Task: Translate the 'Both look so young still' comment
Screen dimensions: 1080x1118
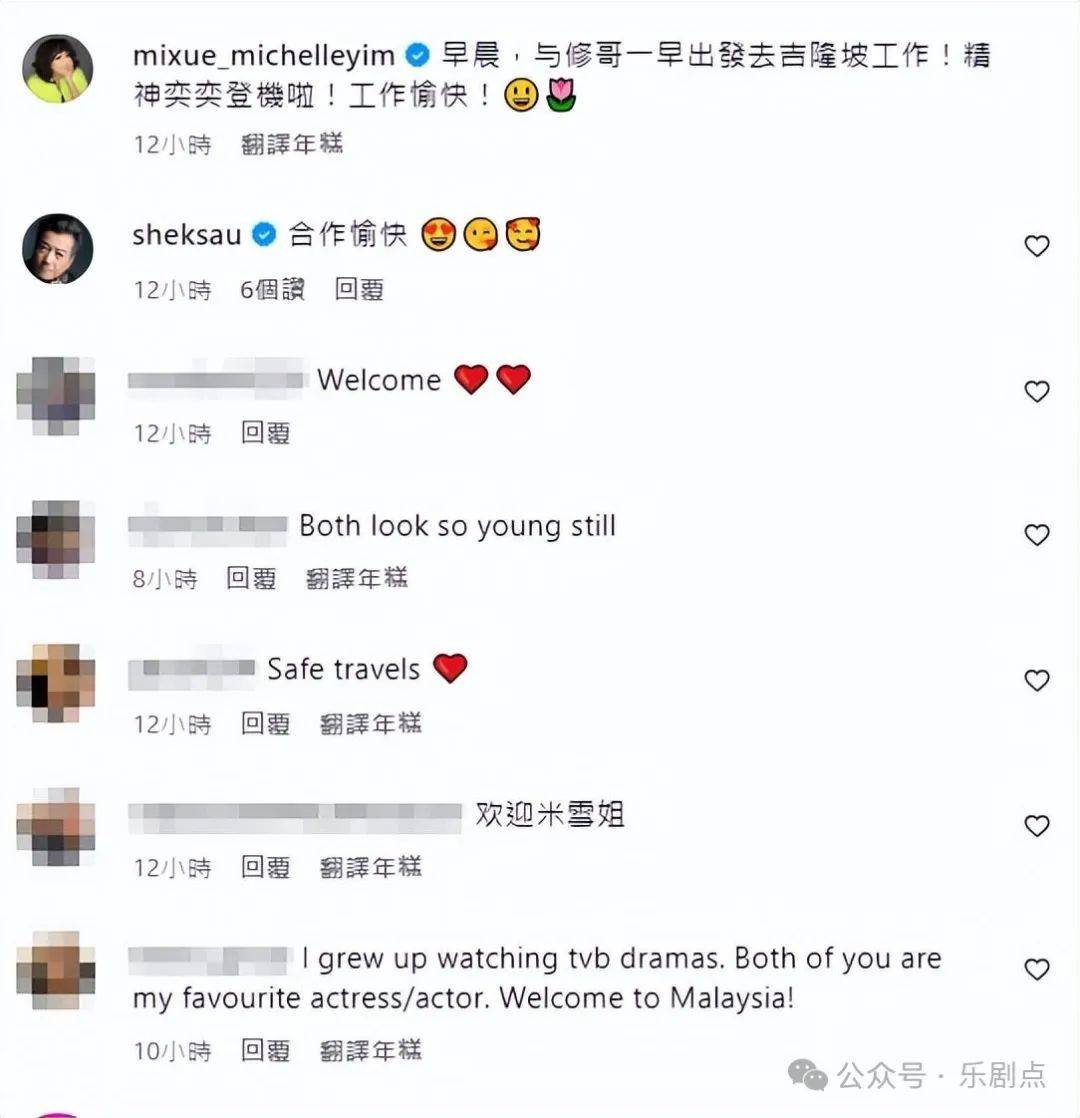Action: [356, 578]
